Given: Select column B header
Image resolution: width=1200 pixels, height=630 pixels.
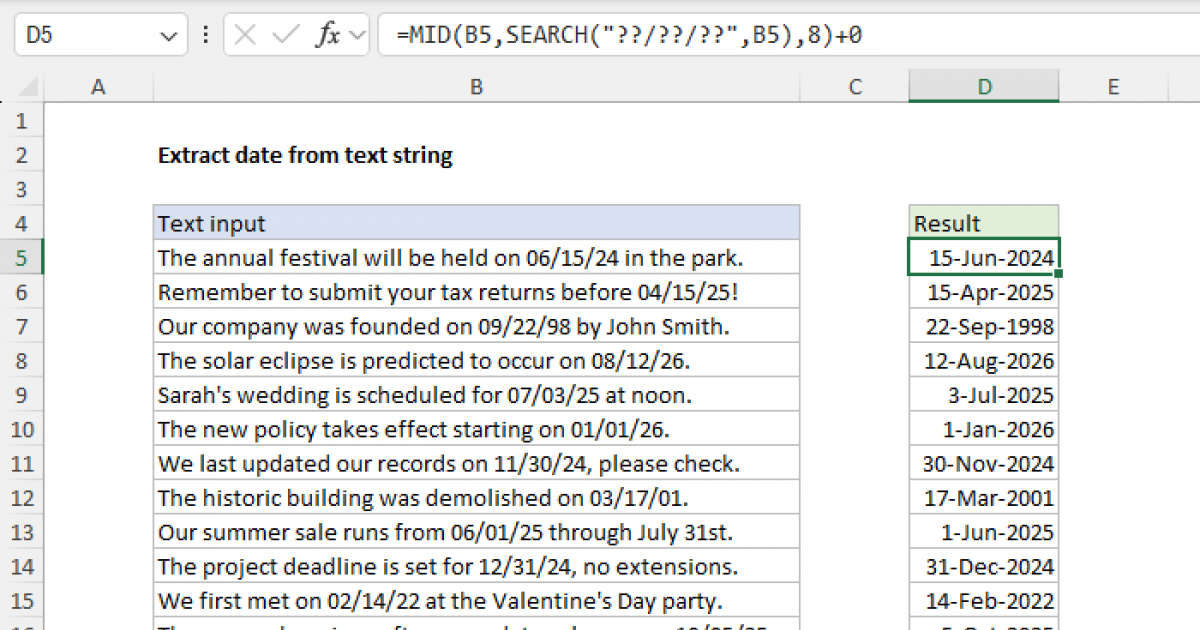Looking at the screenshot, I should (x=476, y=87).
